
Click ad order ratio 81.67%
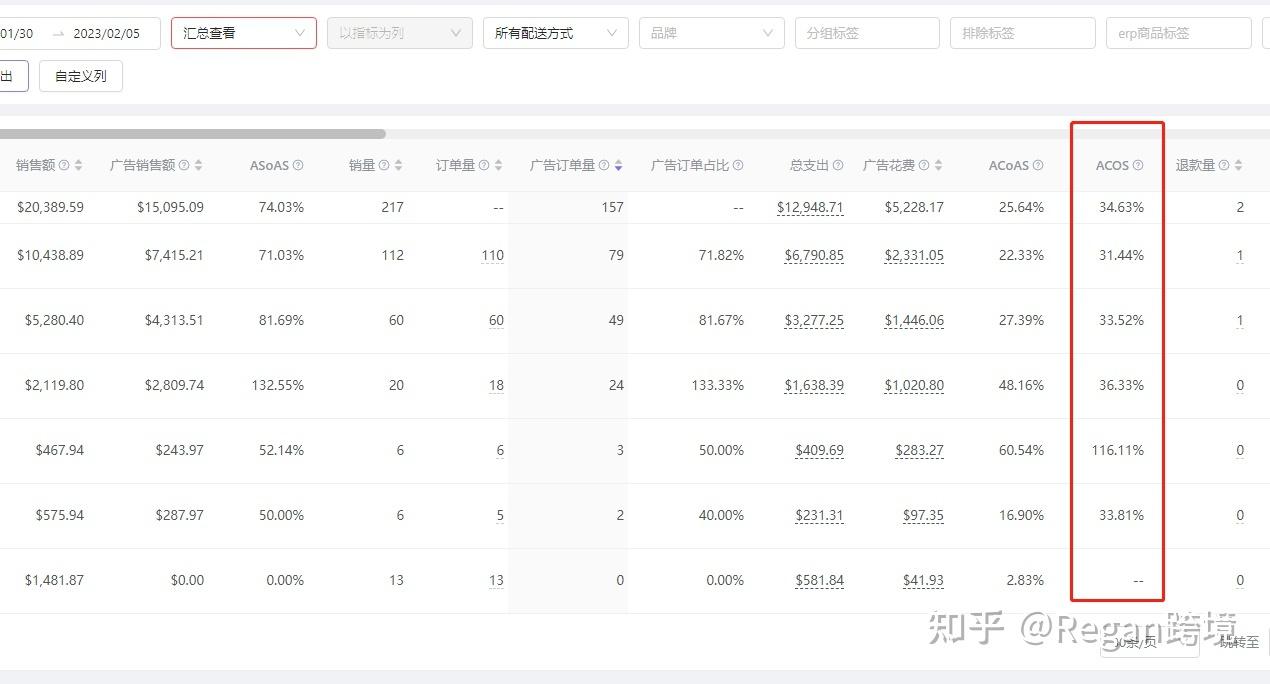pos(721,321)
